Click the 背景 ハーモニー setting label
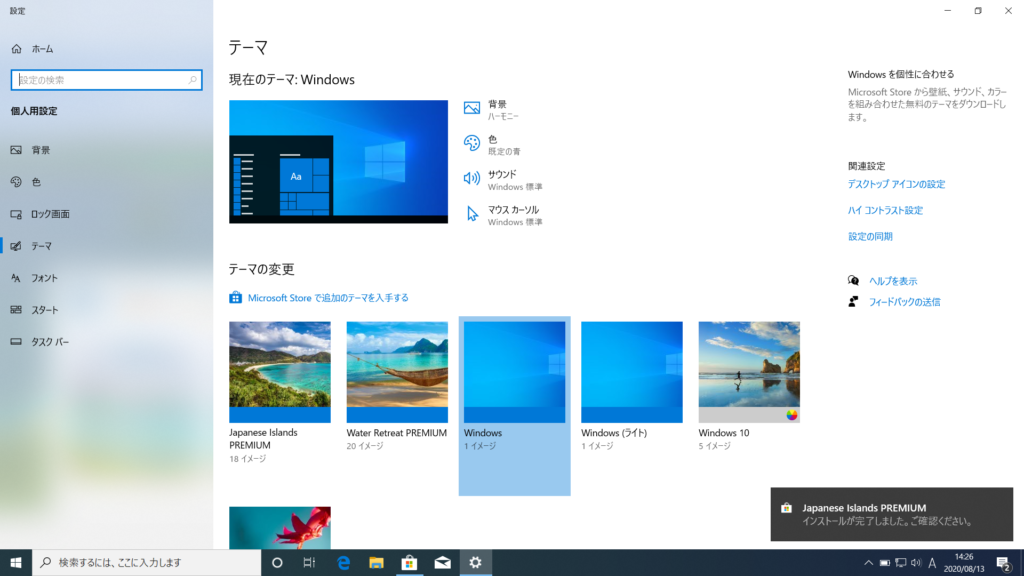This screenshot has height=576, width=1024. click(x=503, y=110)
